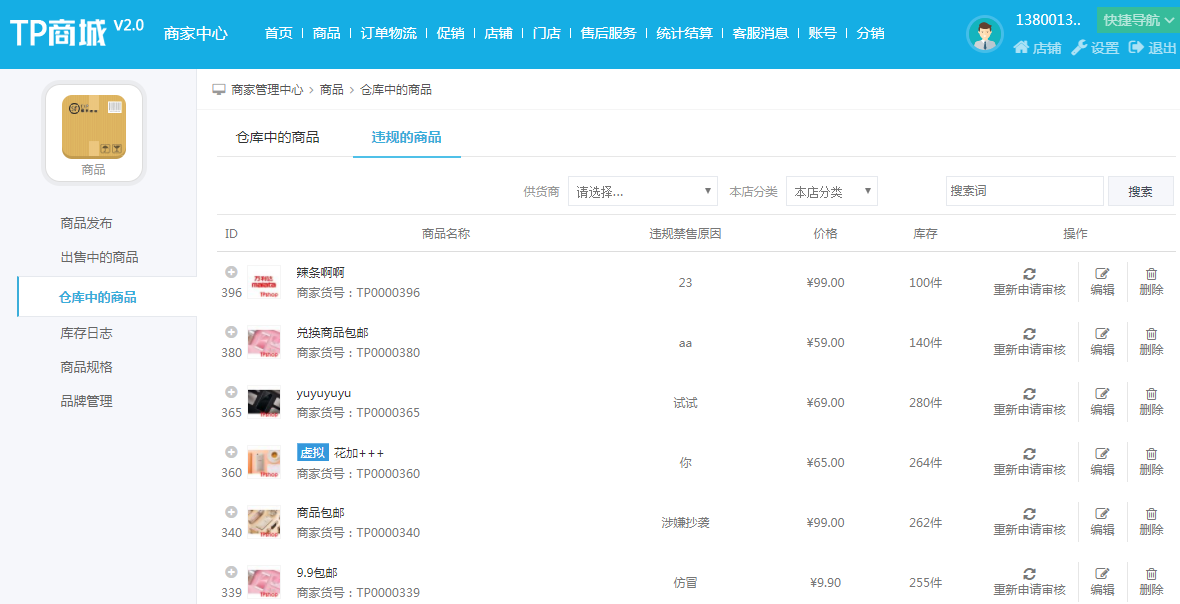Image resolution: width=1180 pixels, height=604 pixels.
Task: Click the delete trash icon for product 365
Action: [1151, 394]
